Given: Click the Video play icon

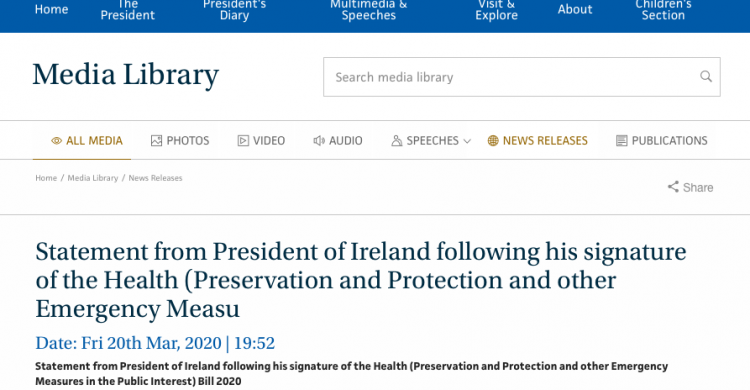Looking at the screenshot, I should (x=243, y=141).
